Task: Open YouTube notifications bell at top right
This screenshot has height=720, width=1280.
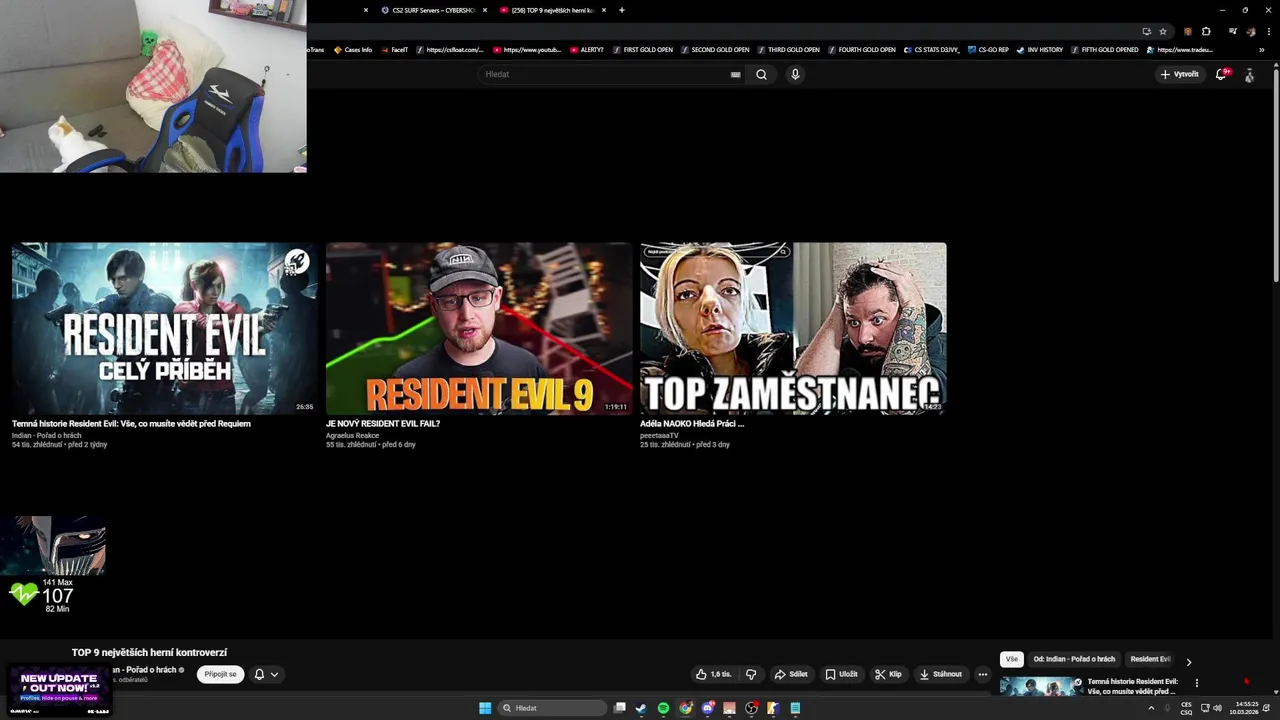Action: [x=1221, y=74]
